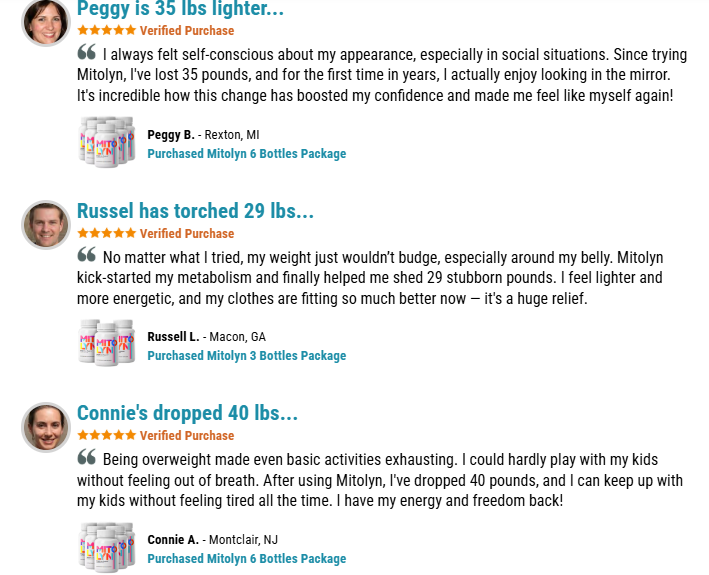Click the six-bottle product image beside Peggy B.
Screen dimensions: 709x575
(107, 142)
